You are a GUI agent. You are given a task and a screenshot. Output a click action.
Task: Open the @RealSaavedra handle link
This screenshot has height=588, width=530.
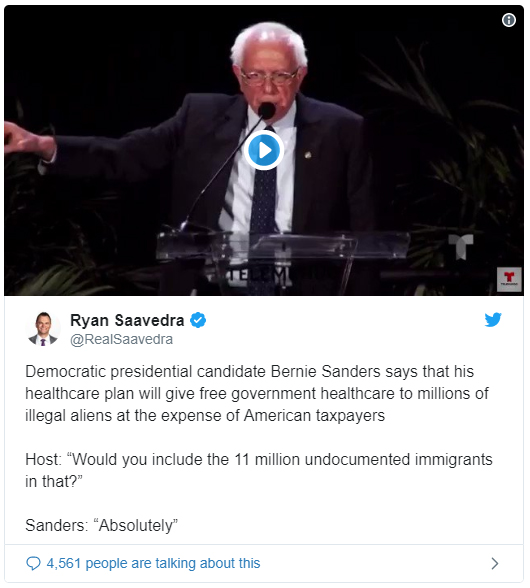coord(122,339)
